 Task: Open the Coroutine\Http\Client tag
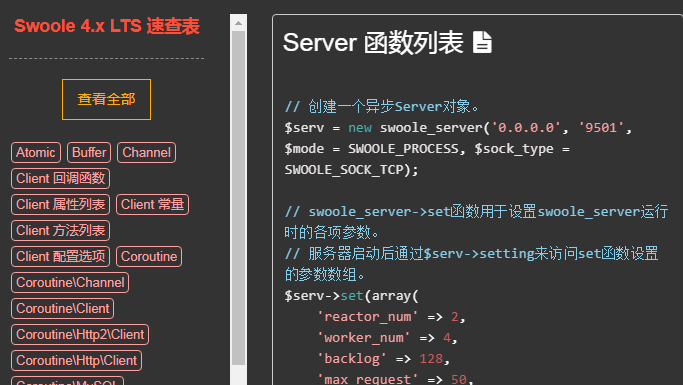[77, 361]
